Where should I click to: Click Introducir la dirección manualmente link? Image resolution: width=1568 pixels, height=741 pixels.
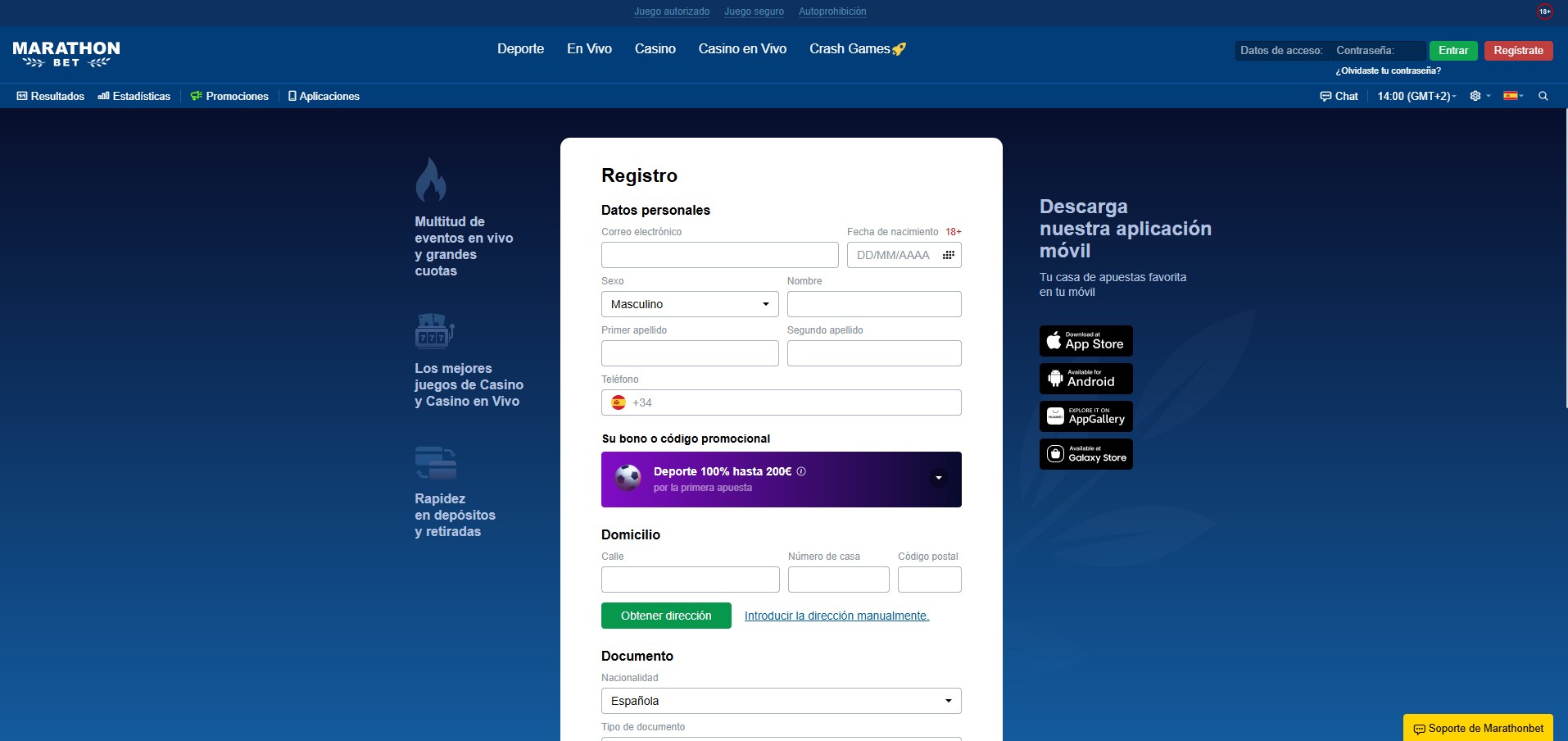(836, 616)
